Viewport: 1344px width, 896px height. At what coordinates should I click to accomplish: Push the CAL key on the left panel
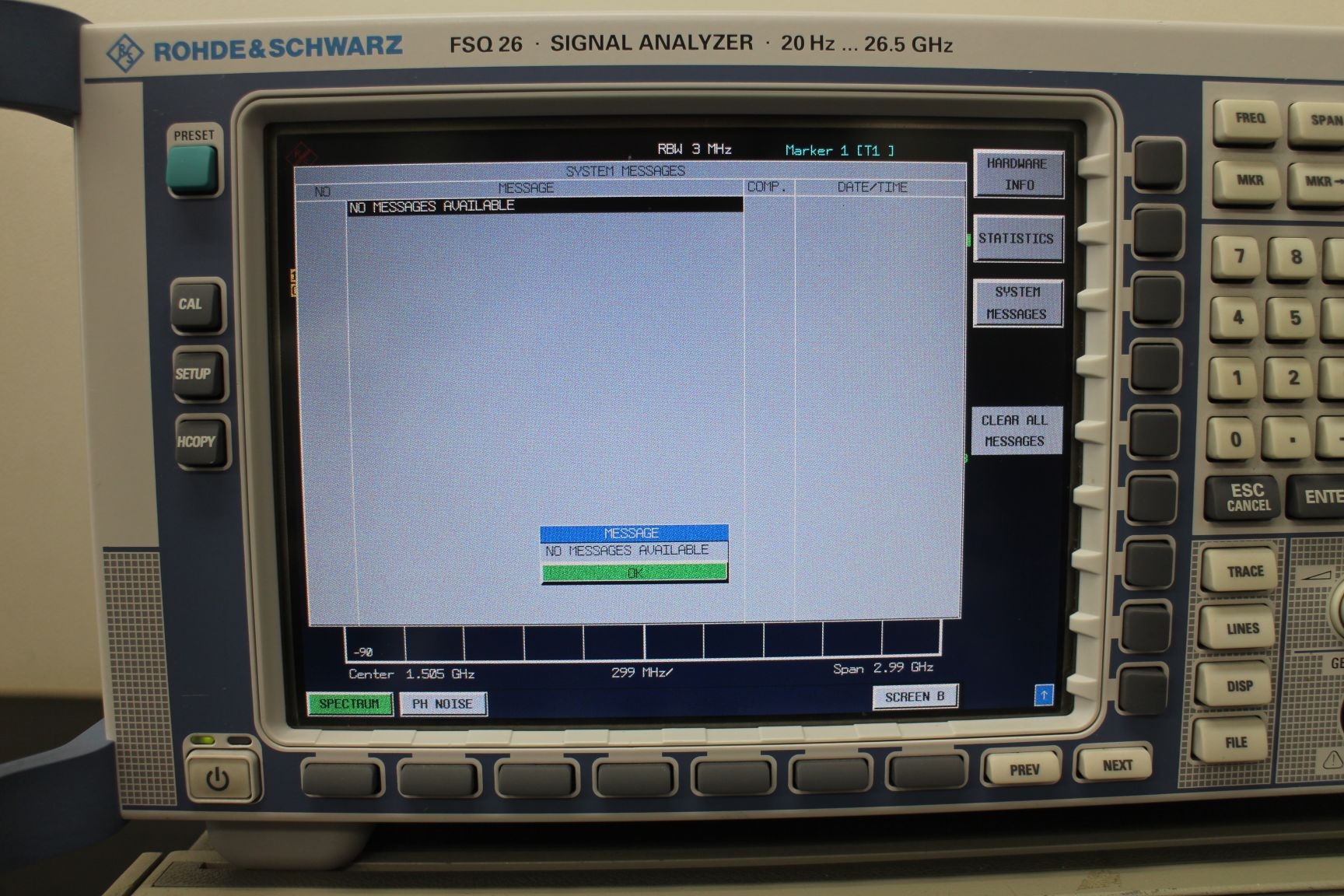[197, 305]
